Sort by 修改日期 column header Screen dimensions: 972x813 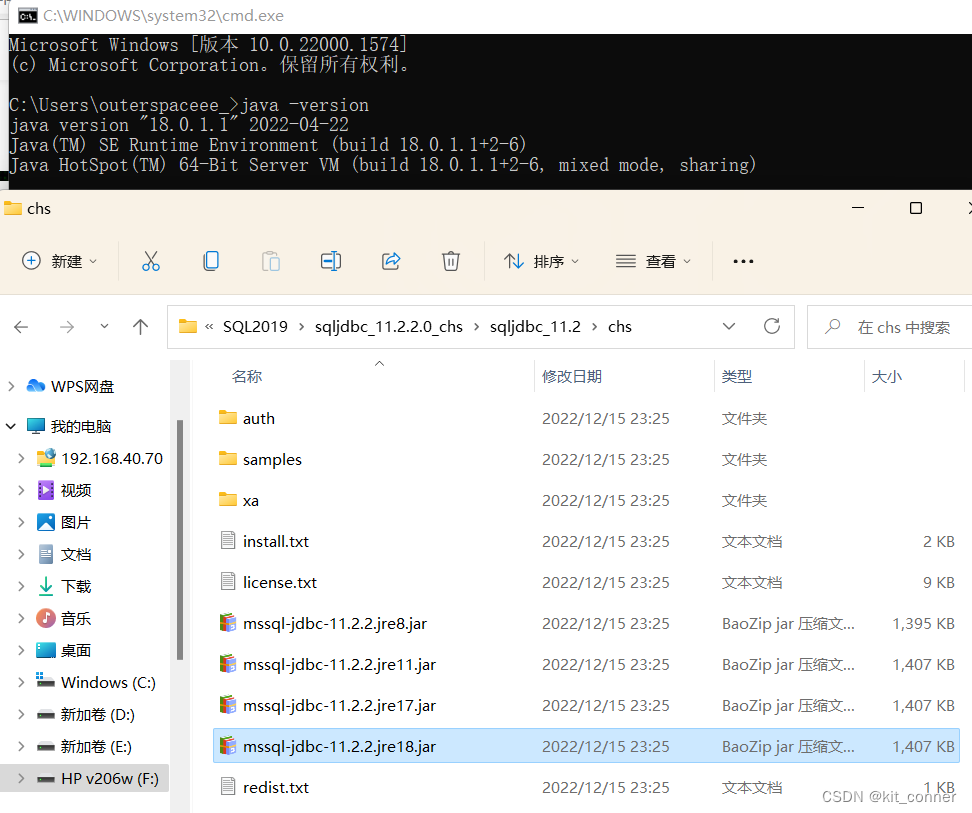click(x=572, y=376)
